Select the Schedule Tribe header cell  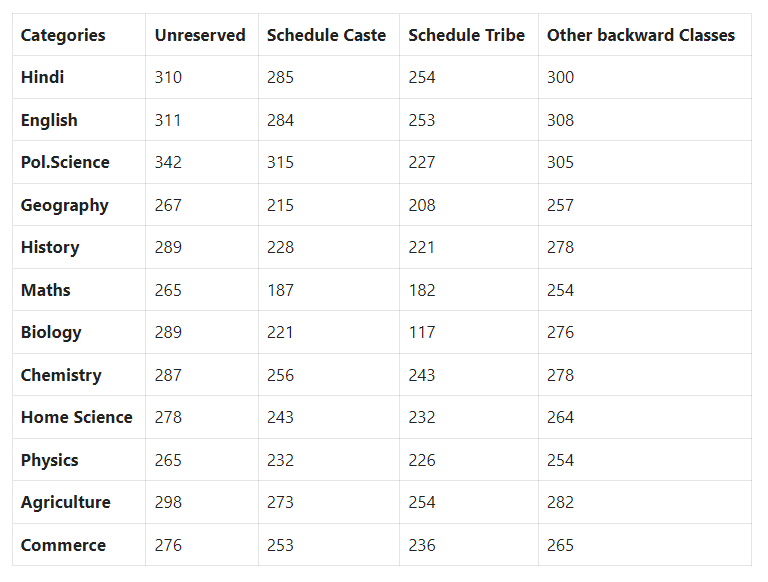click(466, 35)
